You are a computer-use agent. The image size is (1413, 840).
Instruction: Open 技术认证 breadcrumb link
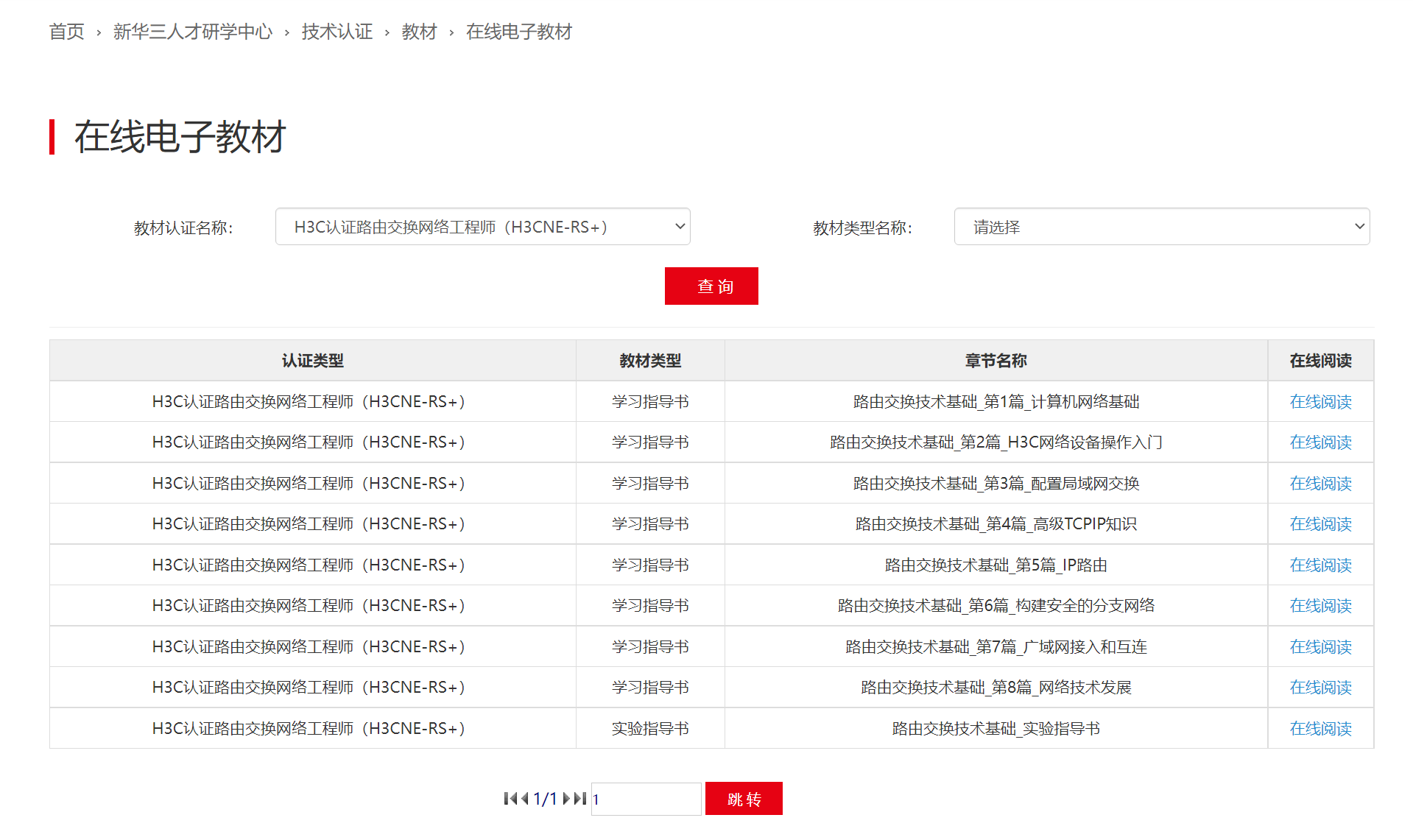click(x=337, y=32)
